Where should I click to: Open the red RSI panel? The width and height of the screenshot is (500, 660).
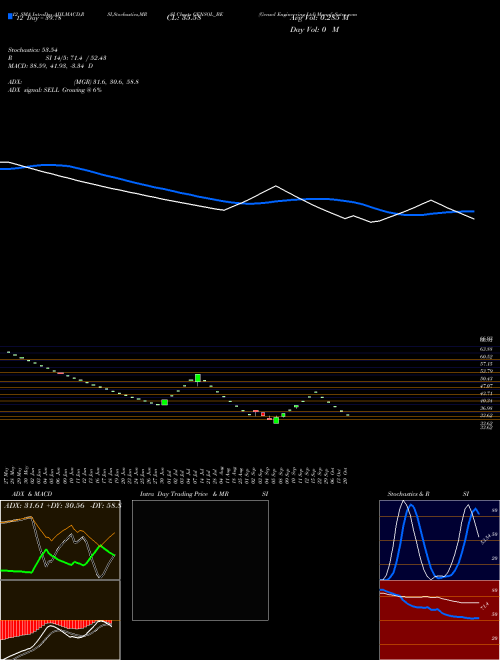(x=439, y=620)
